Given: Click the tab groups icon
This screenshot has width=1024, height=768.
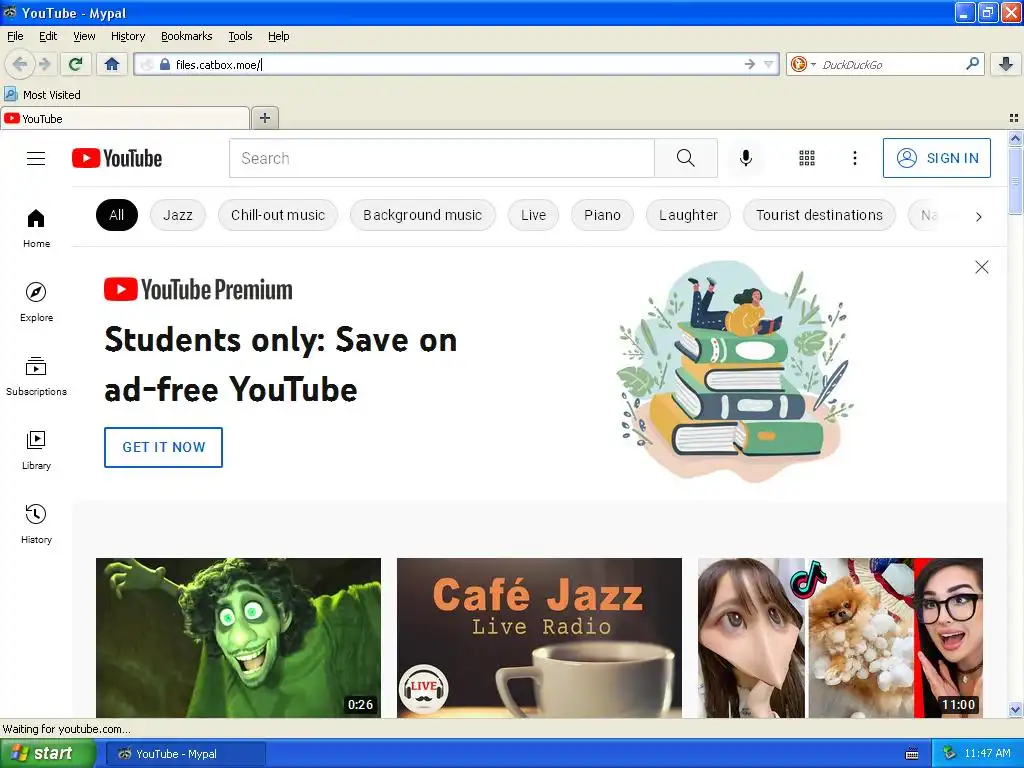Looking at the screenshot, I should click(1014, 118).
